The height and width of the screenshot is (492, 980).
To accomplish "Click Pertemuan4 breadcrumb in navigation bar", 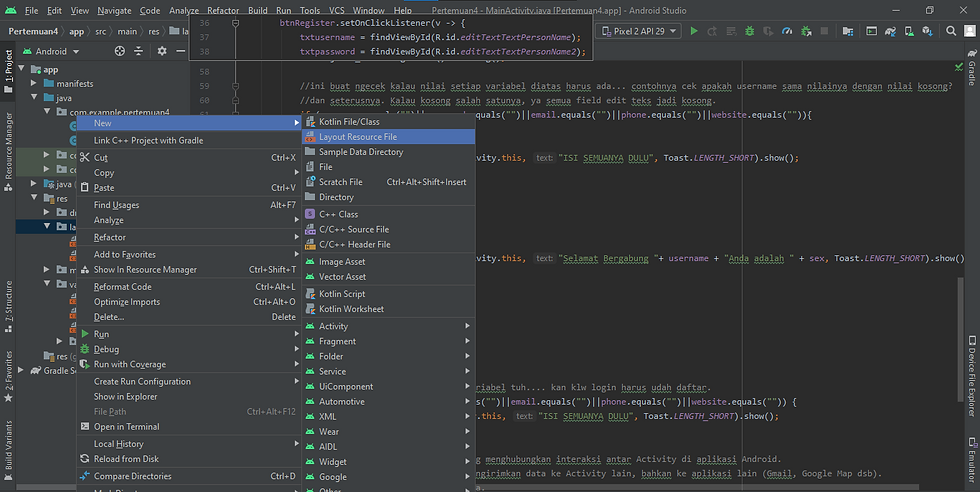I will pyautogui.click(x=33, y=31).
